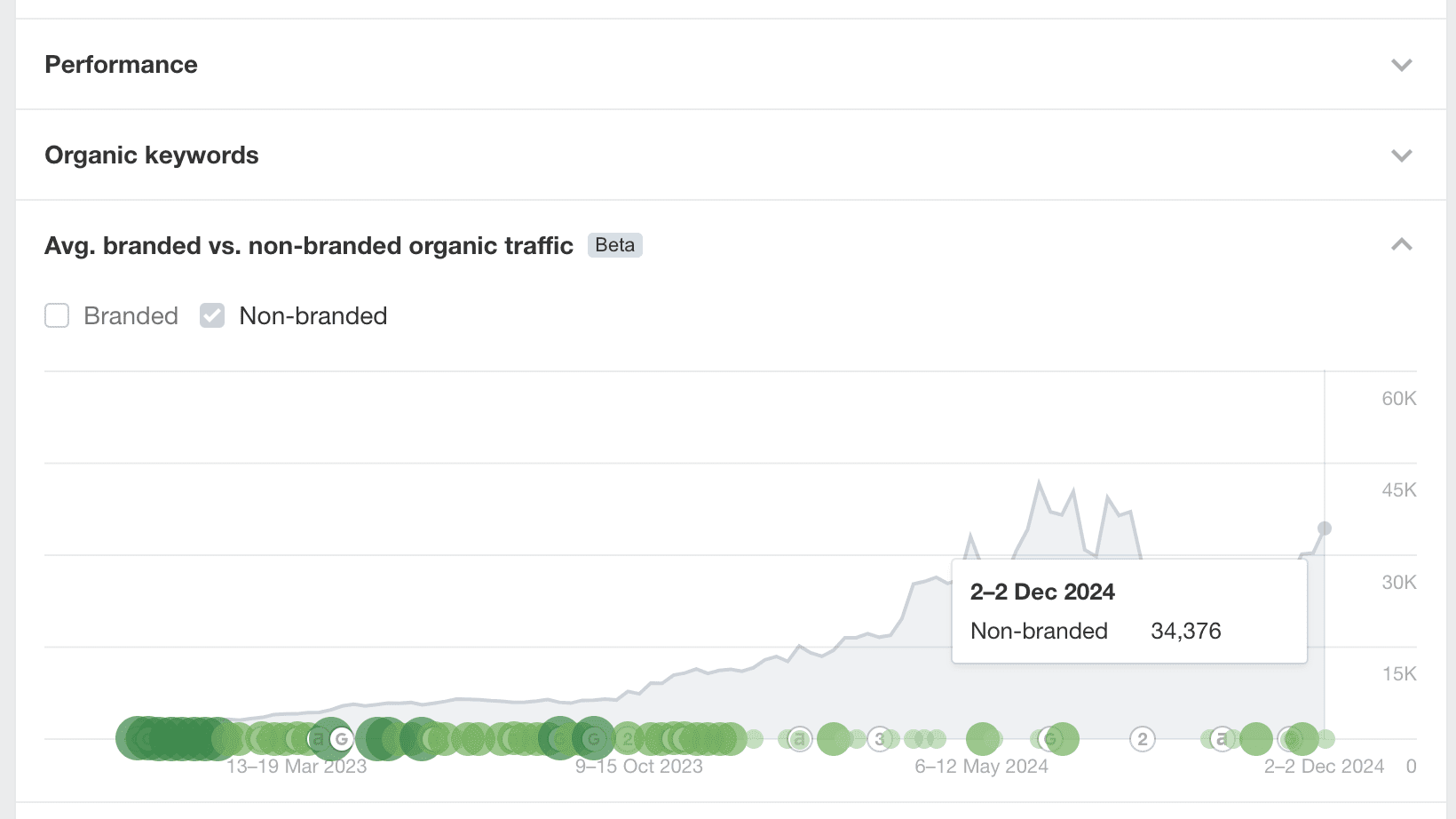Click the Non-branded label text
The height and width of the screenshot is (819, 1456).
pos(313,316)
